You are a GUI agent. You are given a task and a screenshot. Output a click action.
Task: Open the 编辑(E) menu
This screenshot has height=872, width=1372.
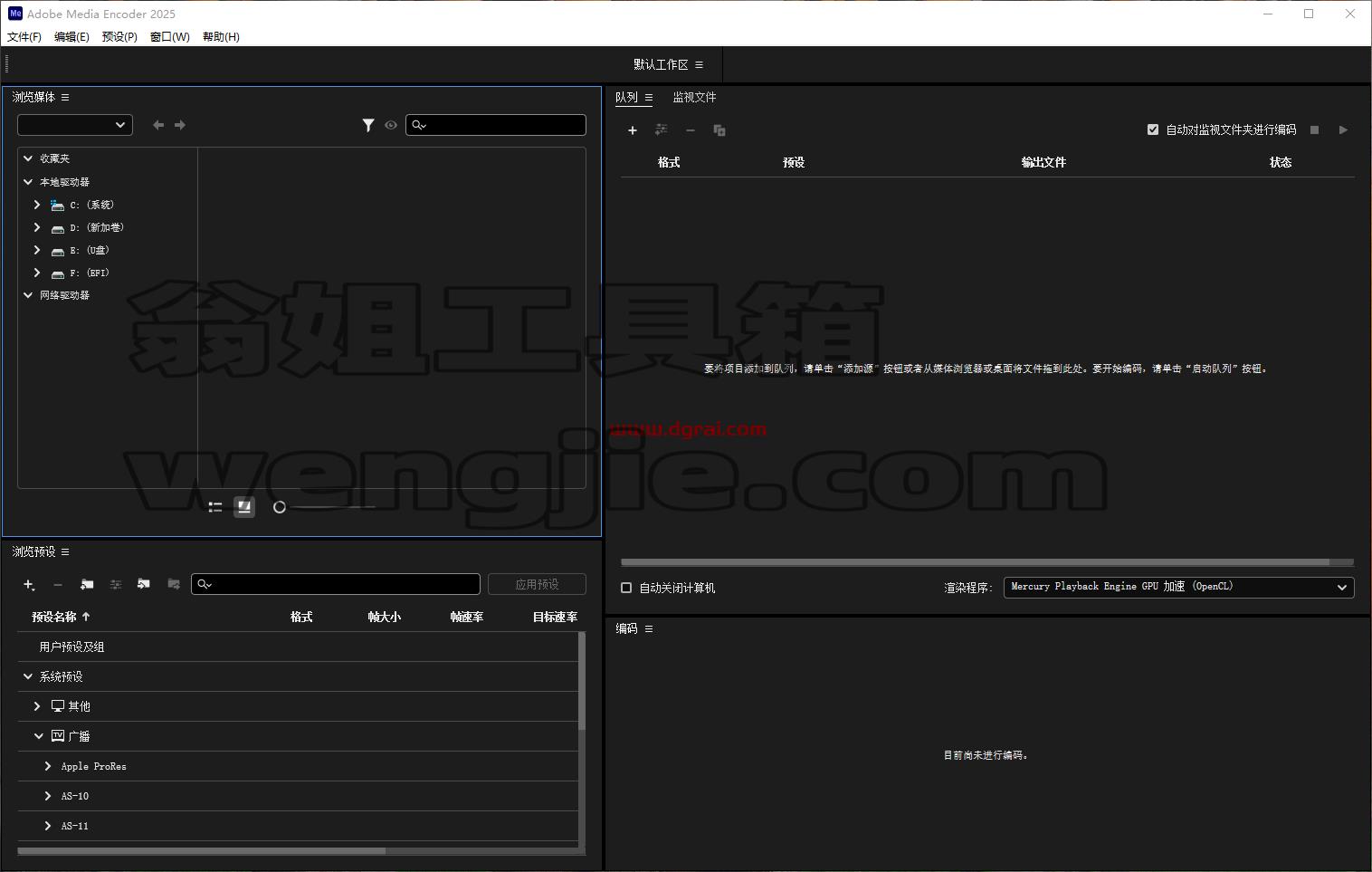click(71, 37)
